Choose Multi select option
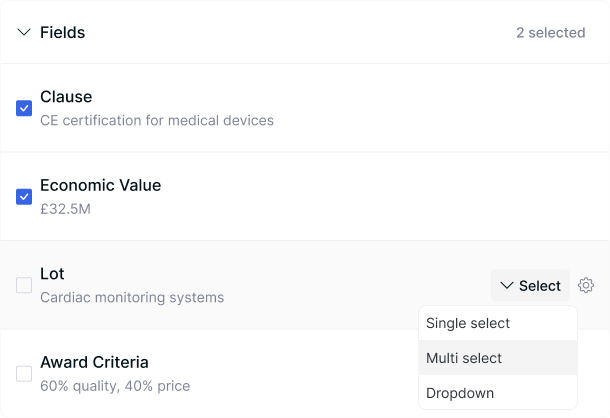The image size is (610, 418). pos(498,358)
